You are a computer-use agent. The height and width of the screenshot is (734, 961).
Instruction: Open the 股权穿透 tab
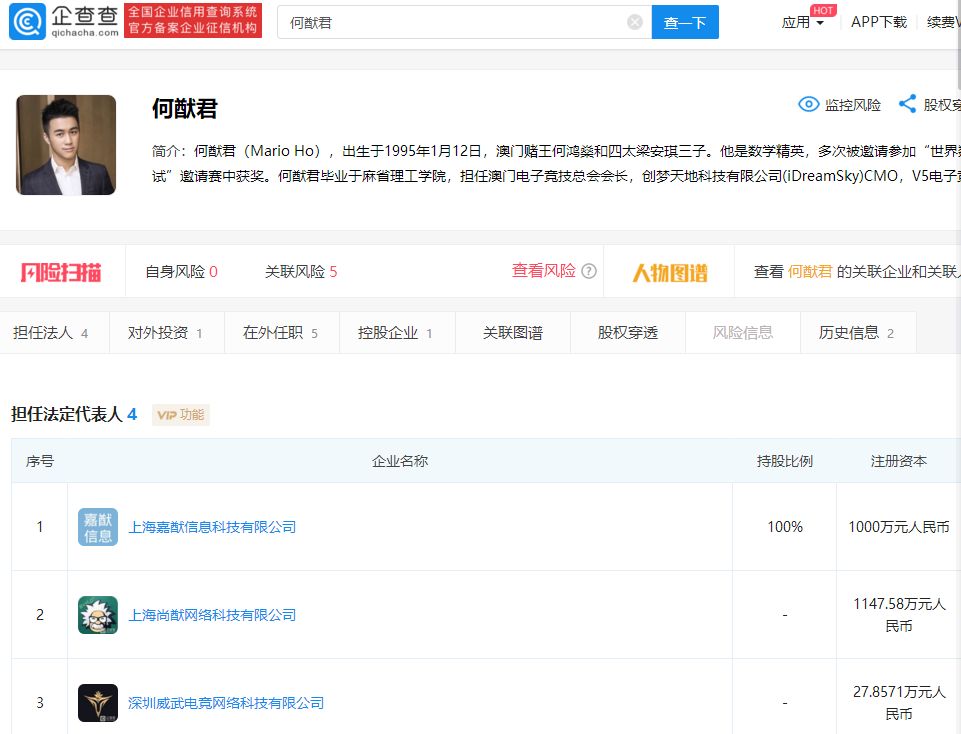(x=628, y=333)
